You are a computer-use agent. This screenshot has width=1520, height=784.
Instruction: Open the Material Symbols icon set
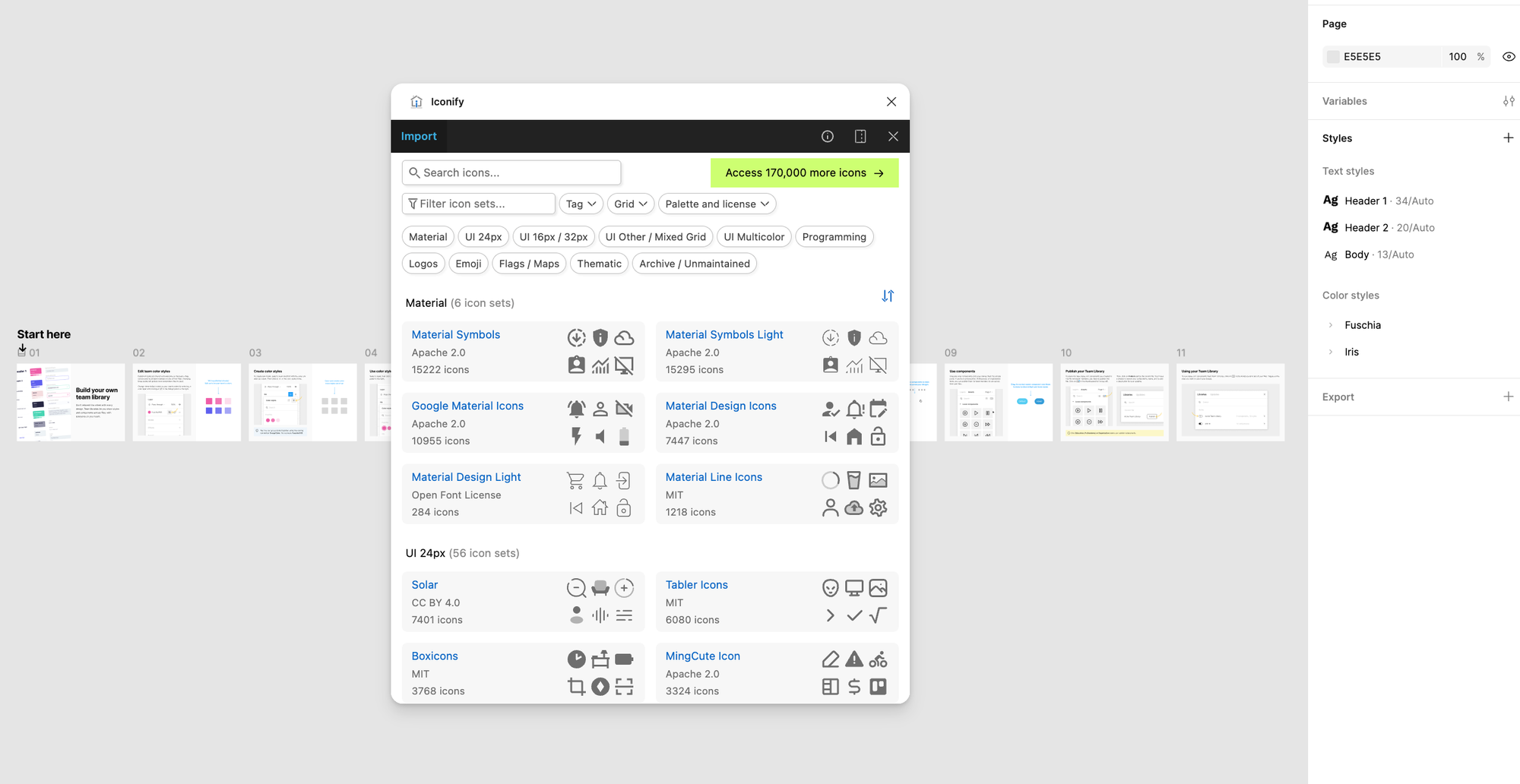coord(456,334)
